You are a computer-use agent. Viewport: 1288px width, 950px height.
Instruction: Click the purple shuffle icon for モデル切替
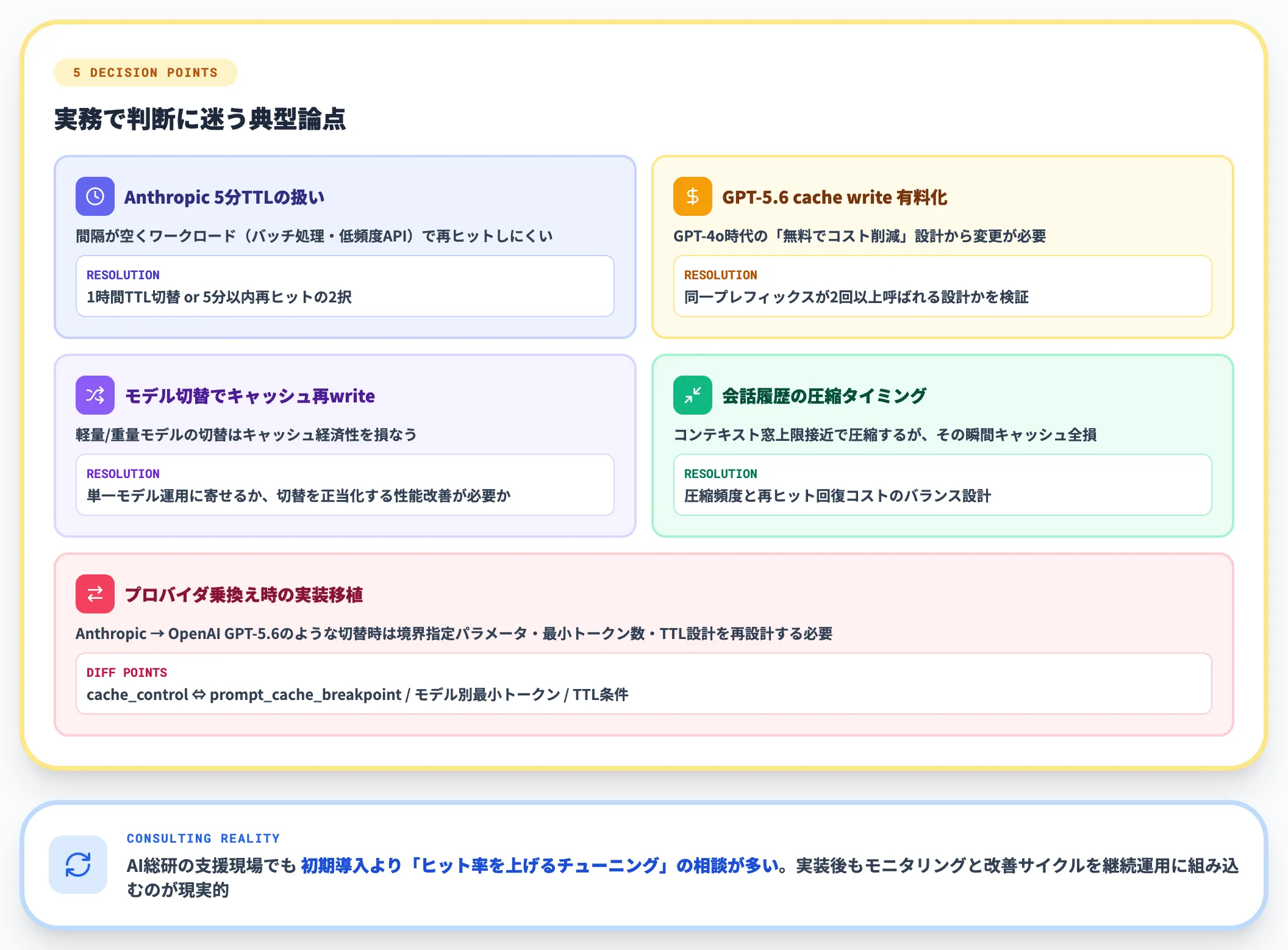tap(95, 395)
